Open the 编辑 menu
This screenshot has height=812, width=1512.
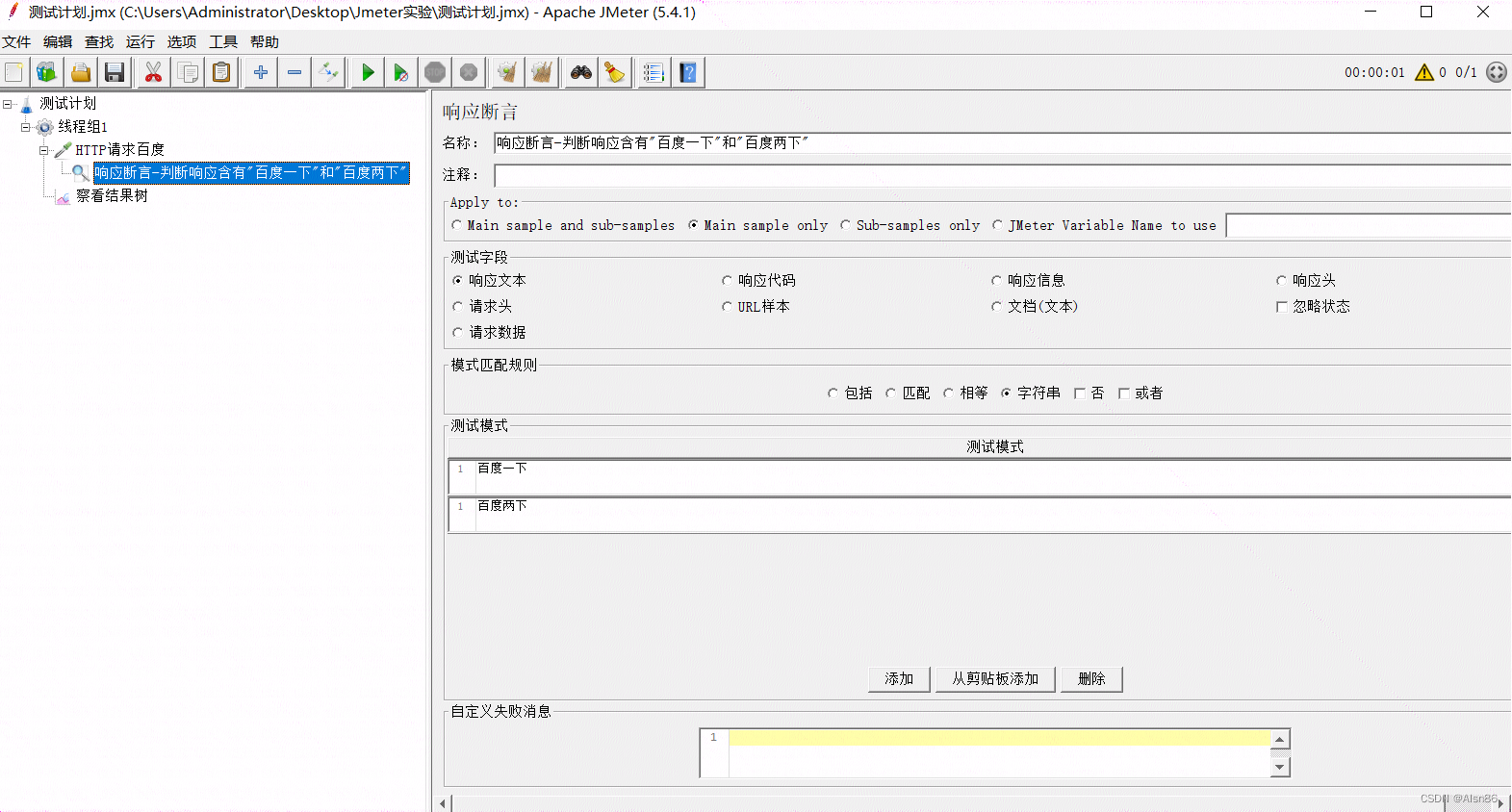(58, 42)
